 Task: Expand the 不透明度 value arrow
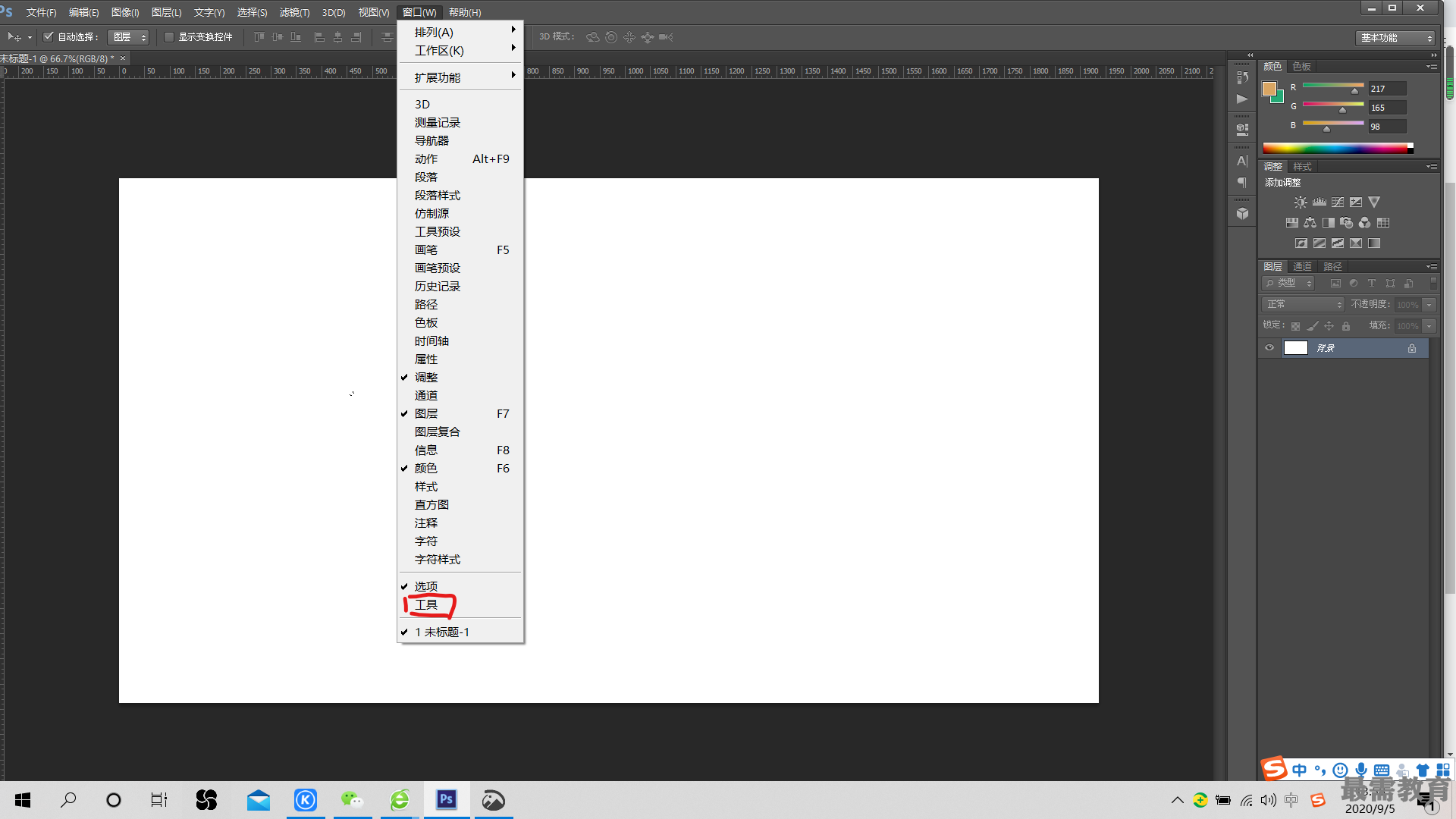pos(1429,305)
